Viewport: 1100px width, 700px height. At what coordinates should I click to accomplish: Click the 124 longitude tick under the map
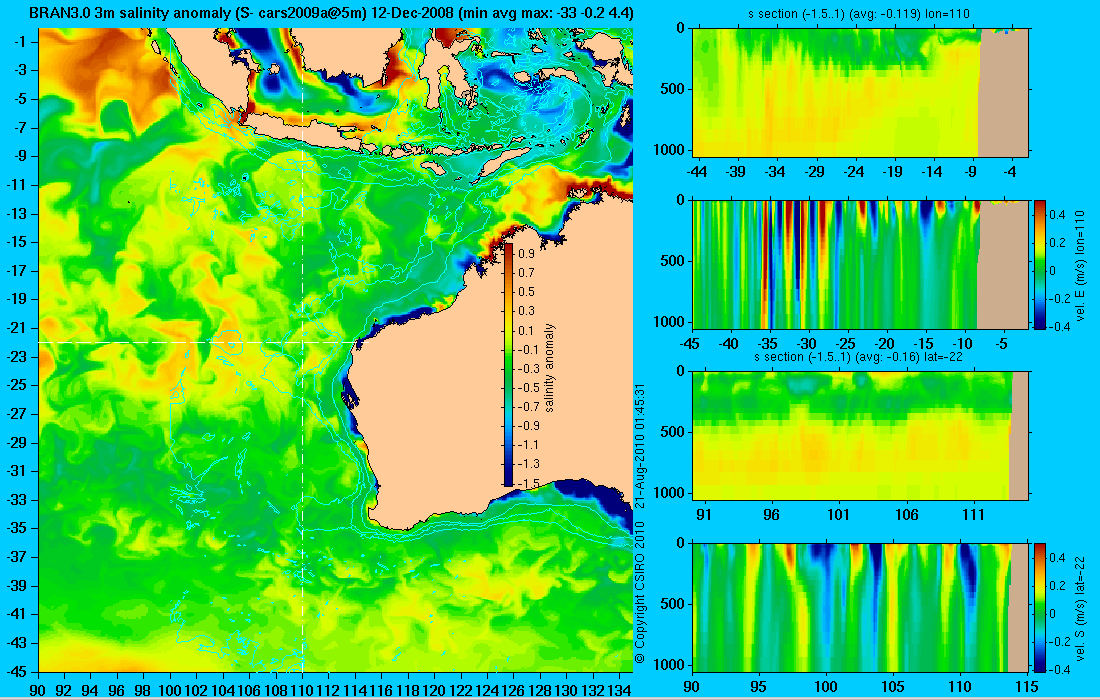487,689
